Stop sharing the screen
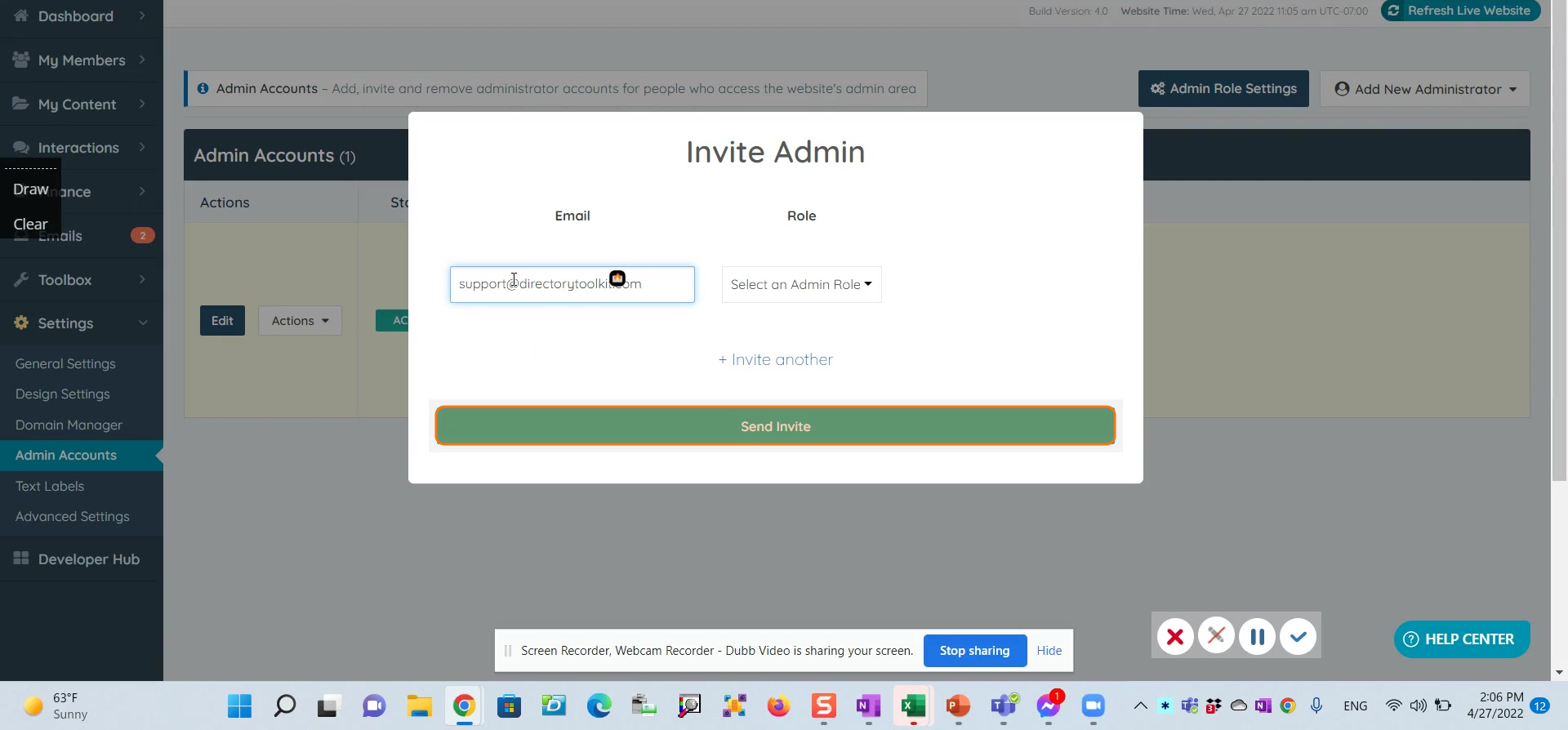Screen dimensions: 1568x730 (974, 651)
